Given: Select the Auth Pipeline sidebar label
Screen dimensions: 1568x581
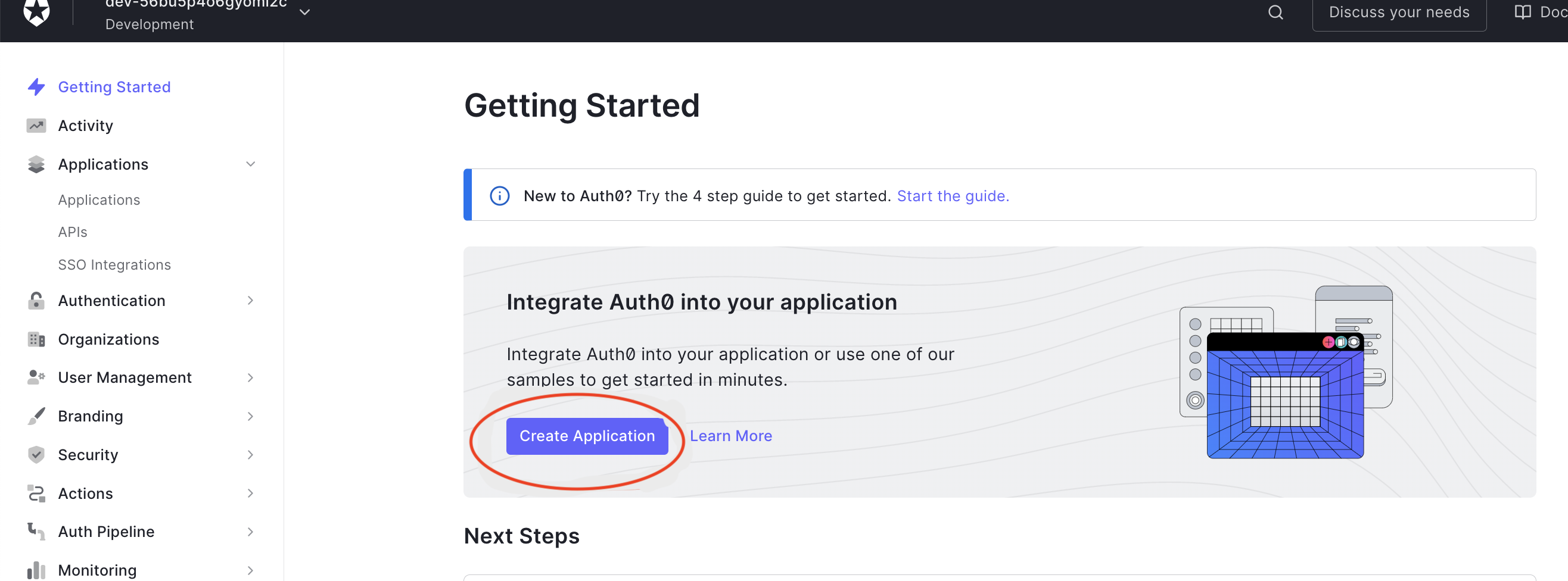Looking at the screenshot, I should (107, 532).
